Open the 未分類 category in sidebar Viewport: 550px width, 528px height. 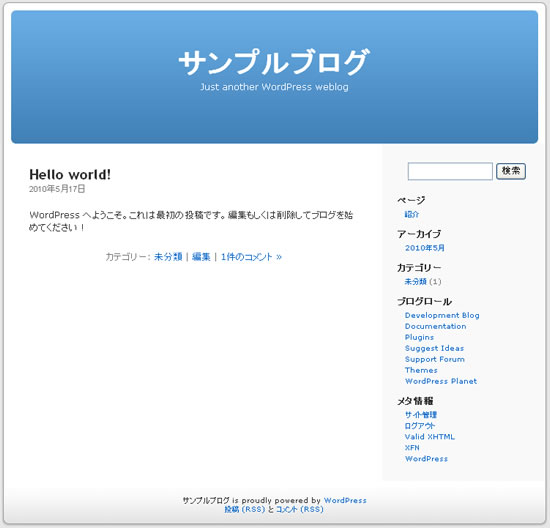(415, 281)
